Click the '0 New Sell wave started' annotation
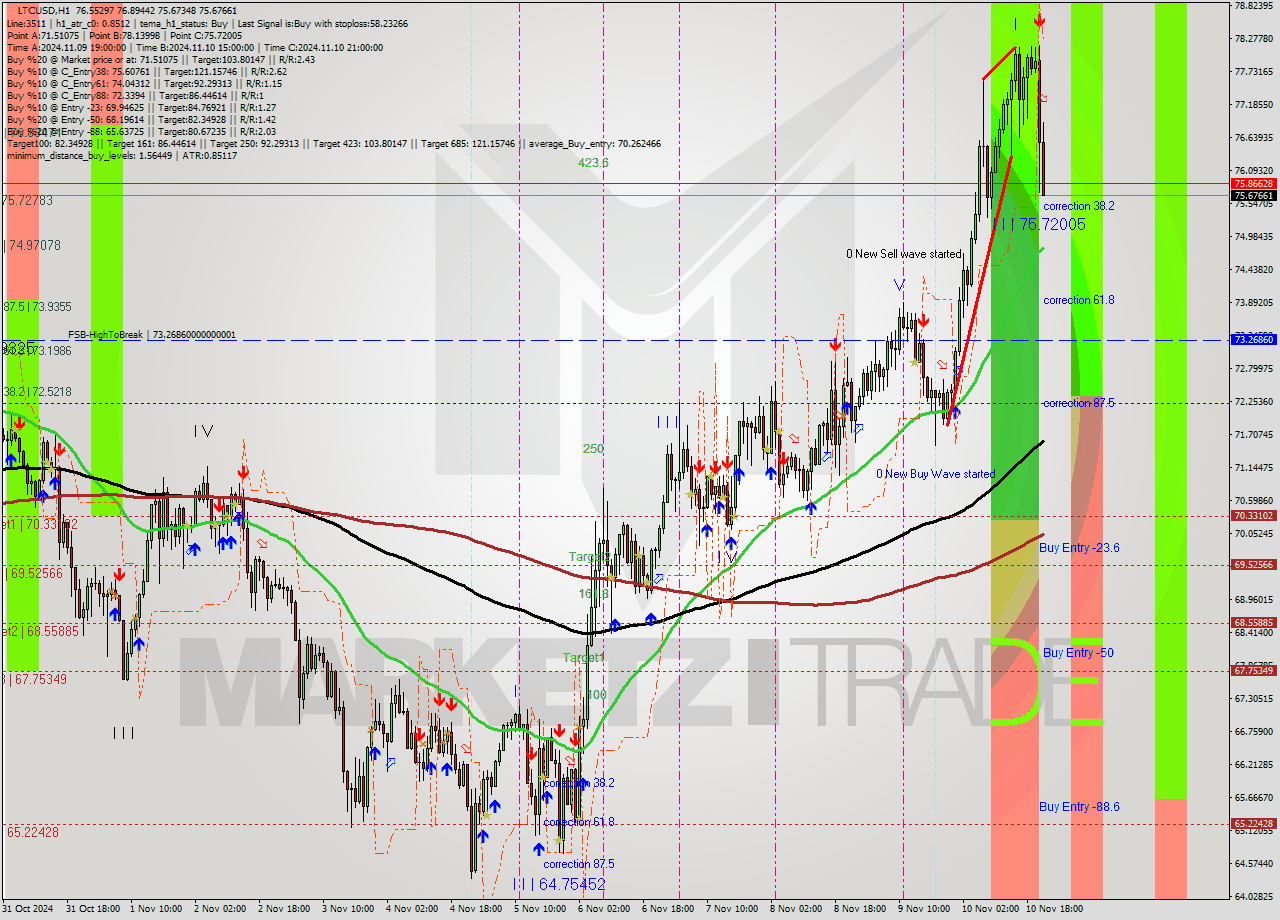The height and width of the screenshot is (920, 1280). pos(903,254)
